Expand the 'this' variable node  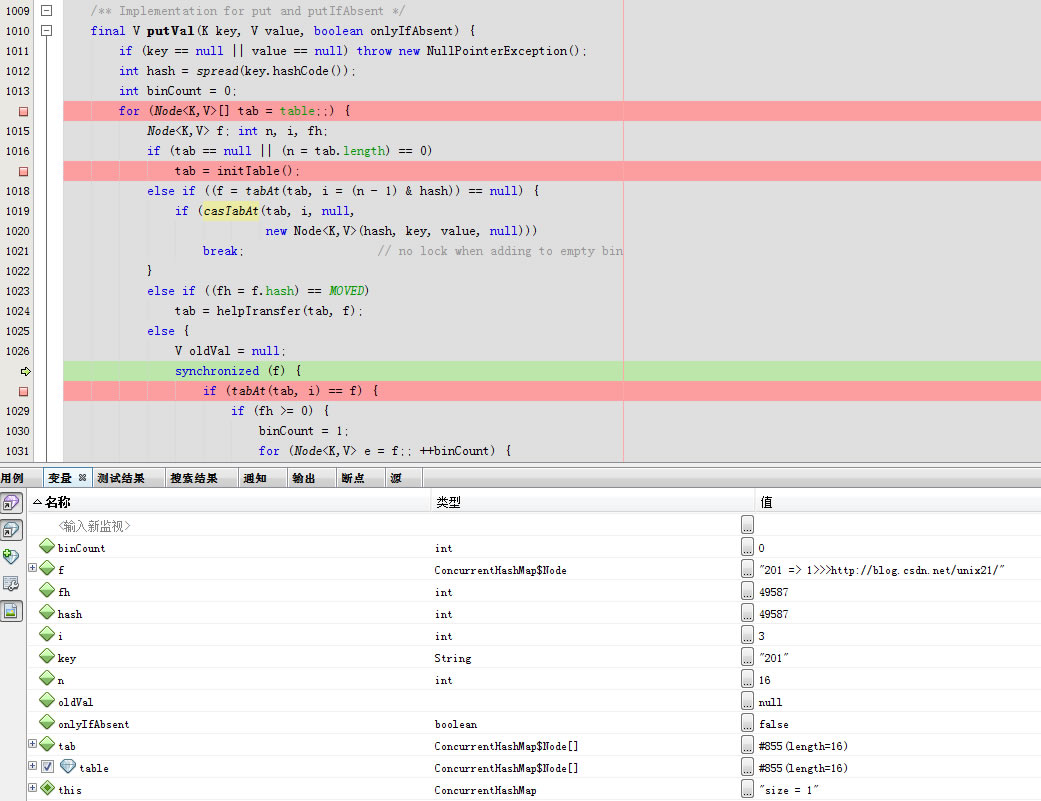tap(32, 787)
